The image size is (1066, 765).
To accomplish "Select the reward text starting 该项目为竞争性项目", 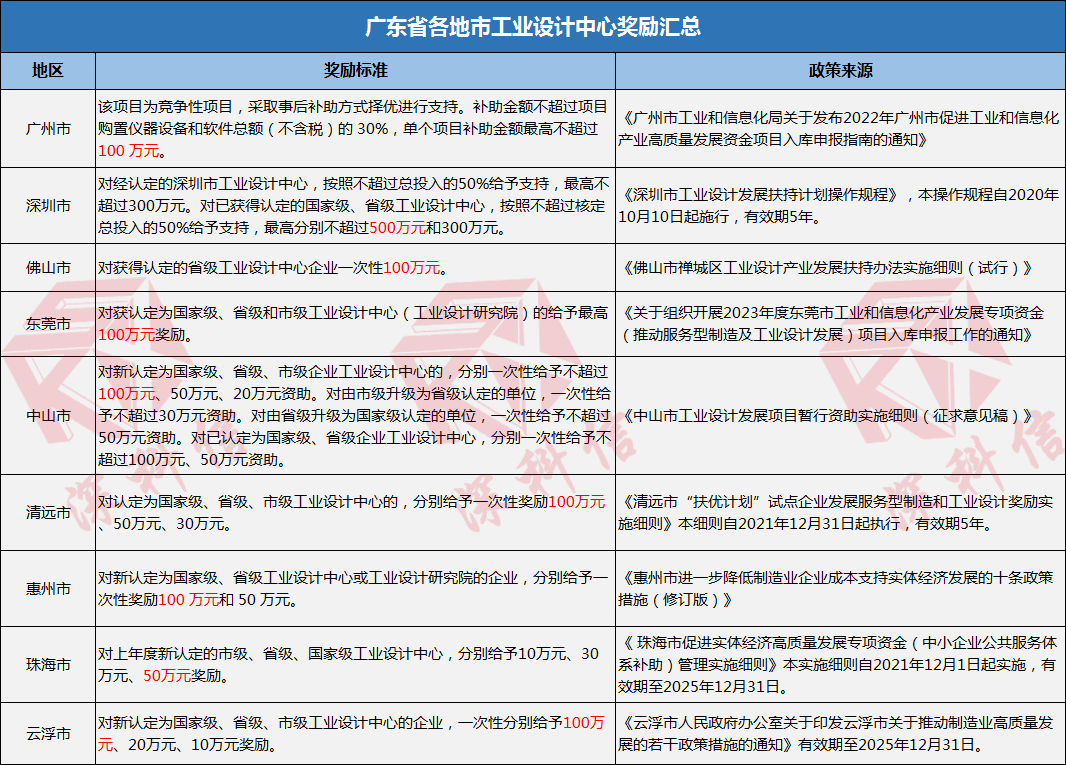I will (354, 129).
